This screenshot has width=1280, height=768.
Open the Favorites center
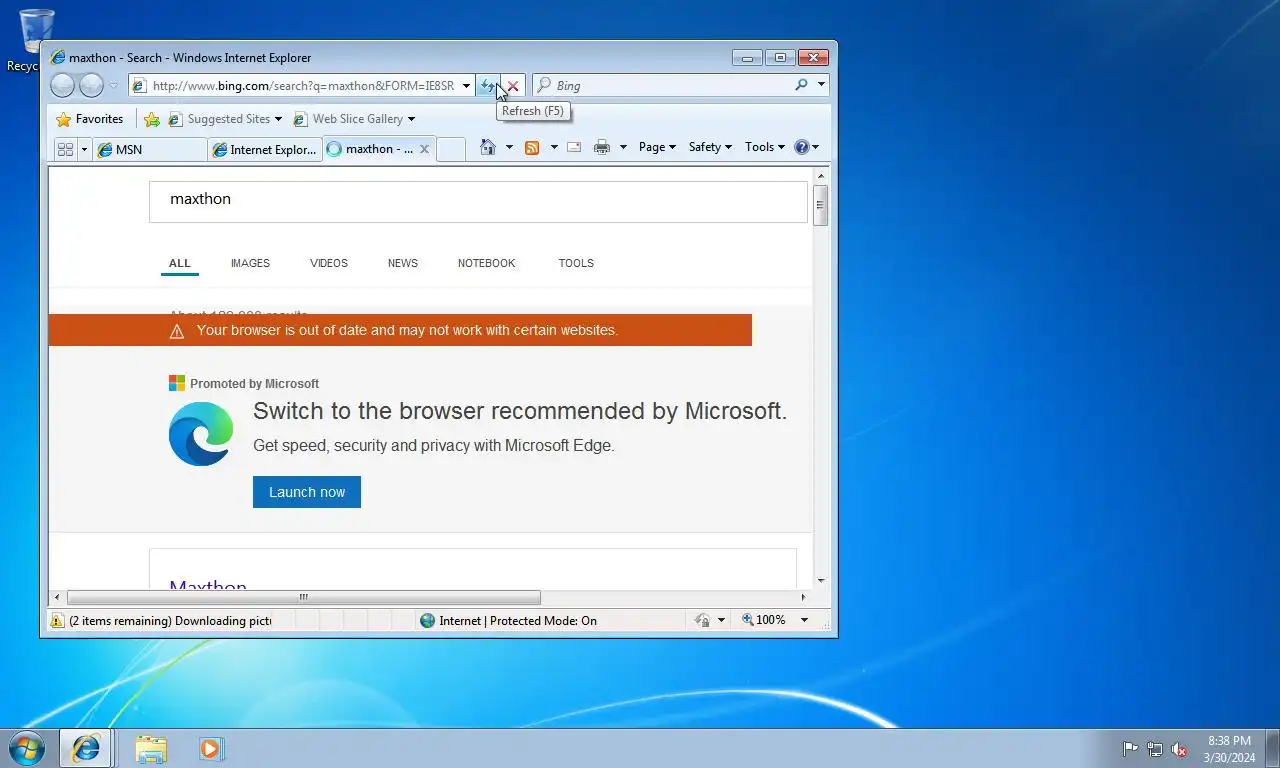(x=90, y=119)
